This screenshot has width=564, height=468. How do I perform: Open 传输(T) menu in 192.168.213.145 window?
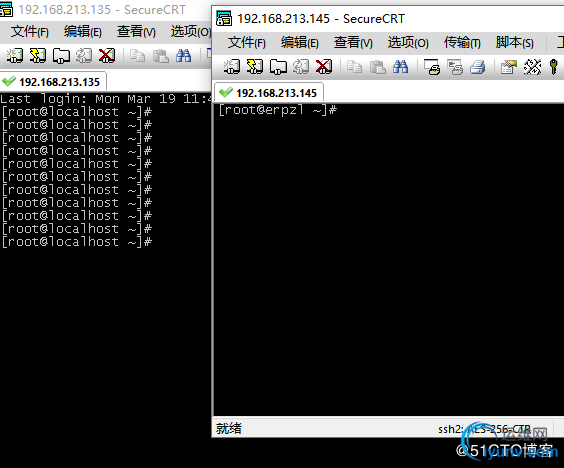[x=462, y=43]
